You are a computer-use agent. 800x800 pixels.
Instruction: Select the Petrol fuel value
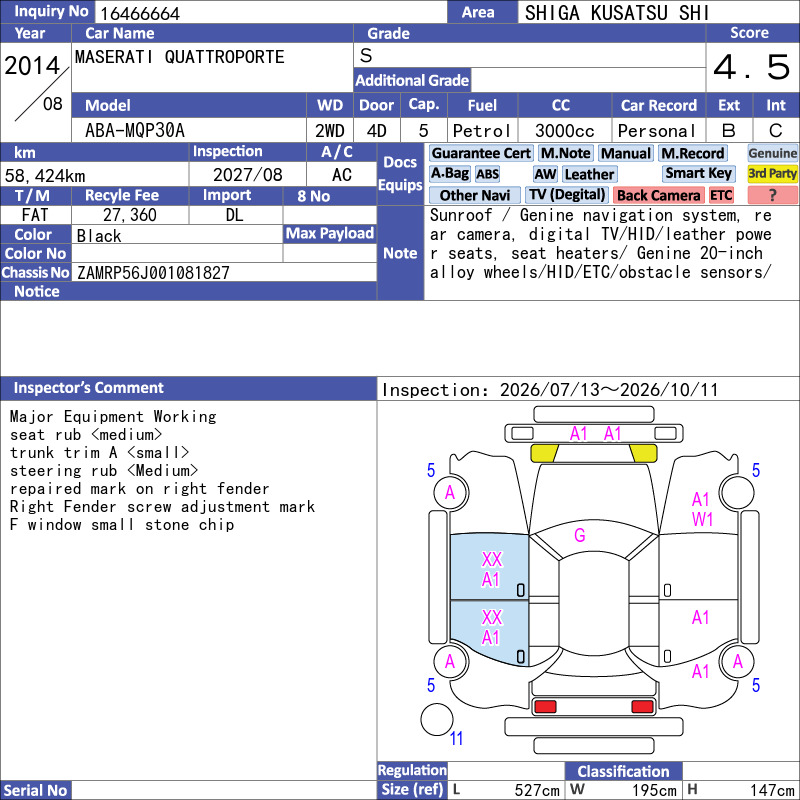coord(482,131)
